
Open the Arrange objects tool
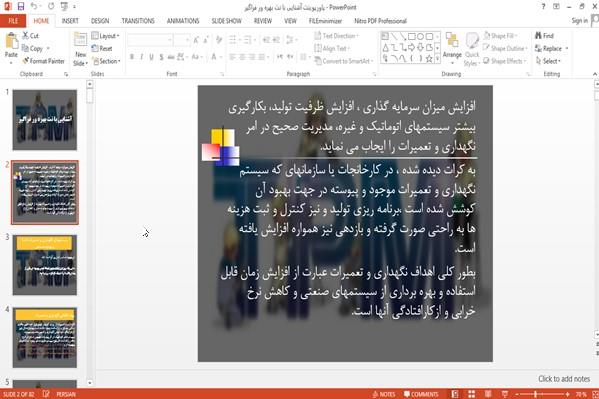(x=452, y=45)
